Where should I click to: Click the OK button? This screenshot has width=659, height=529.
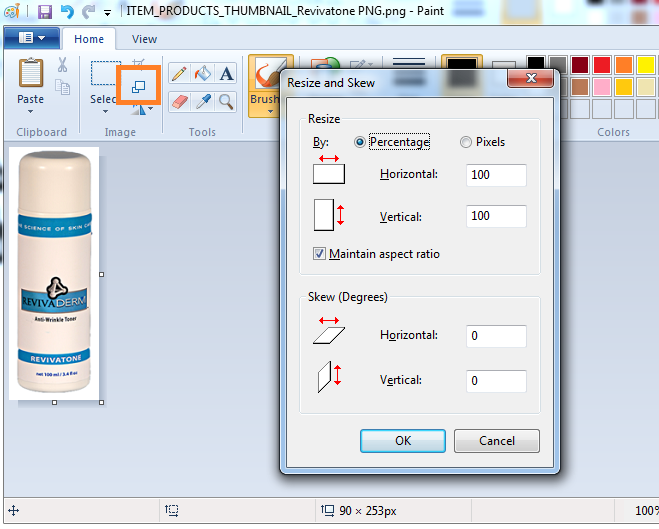[402, 441]
